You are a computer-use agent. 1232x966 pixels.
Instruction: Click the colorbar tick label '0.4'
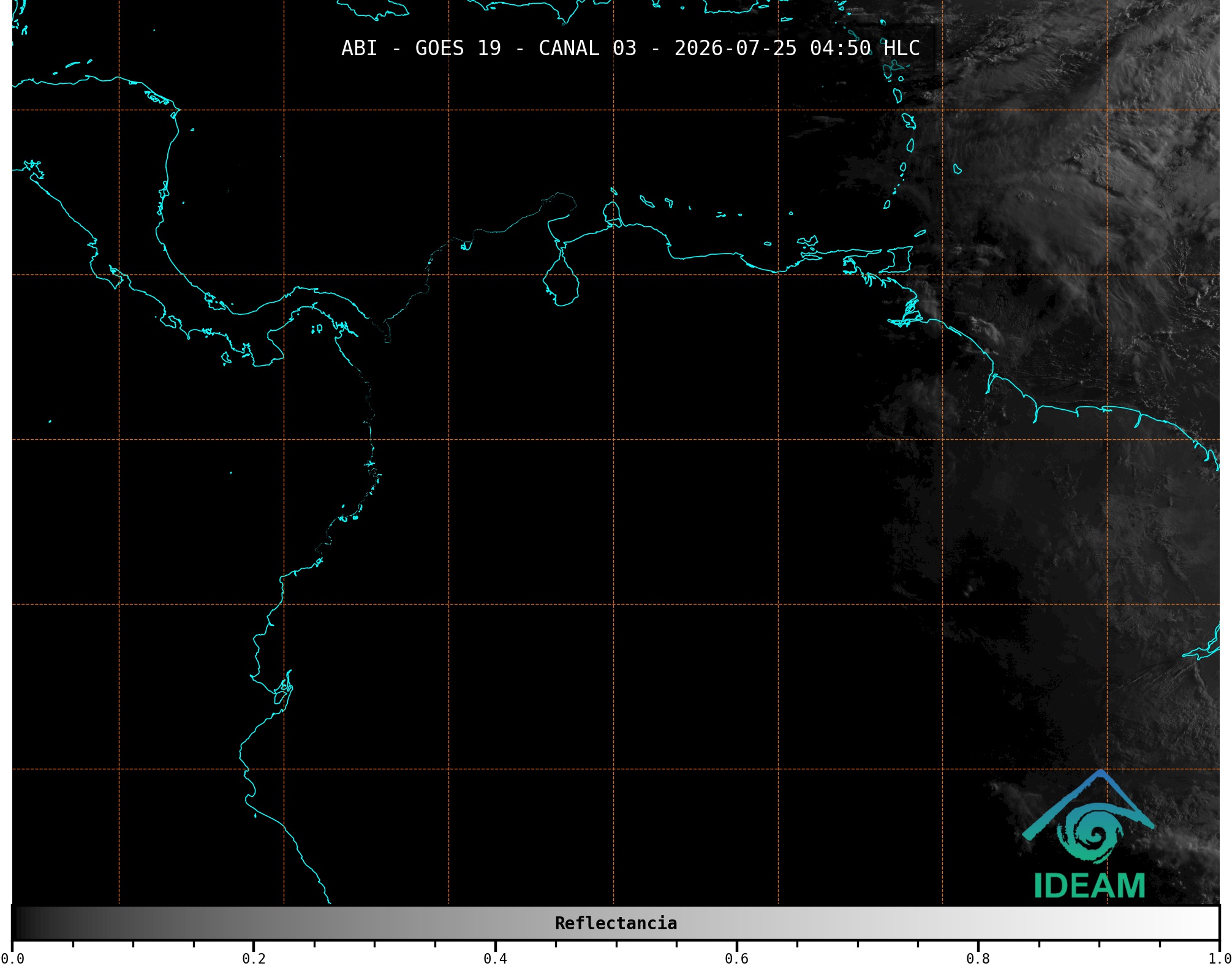pyautogui.click(x=495, y=958)
